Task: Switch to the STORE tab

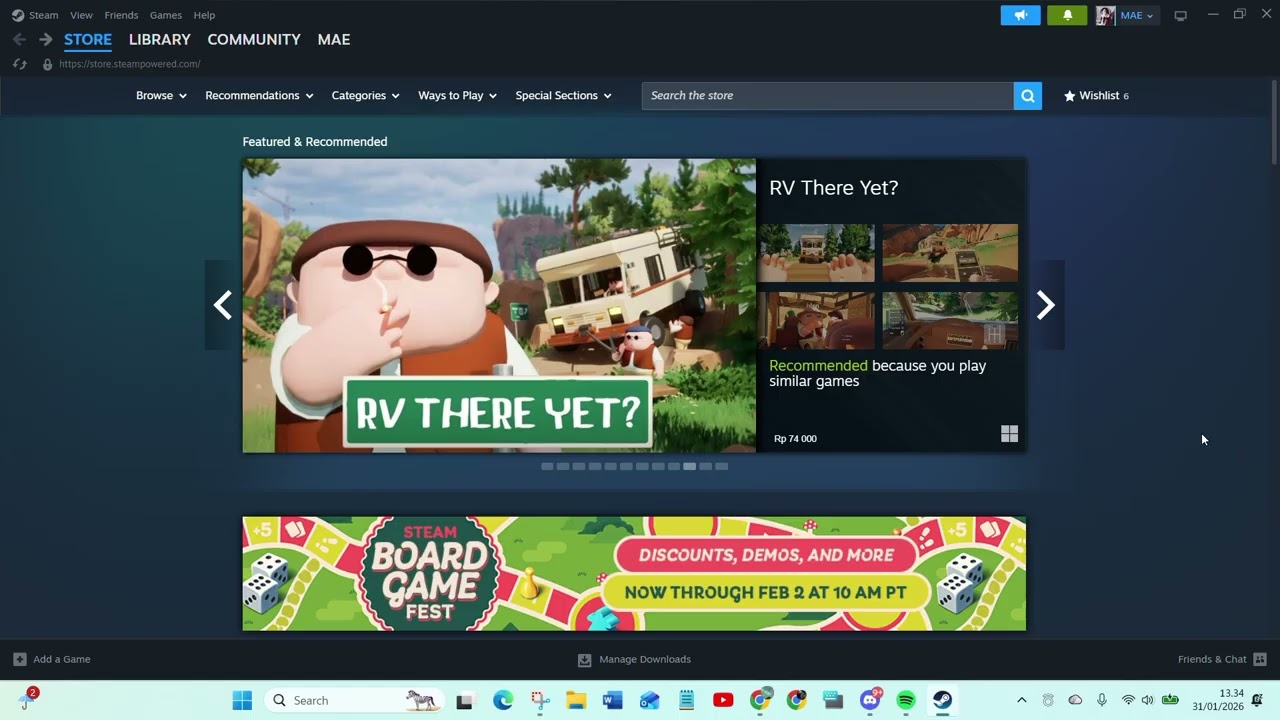Action: (x=88, y=40)
